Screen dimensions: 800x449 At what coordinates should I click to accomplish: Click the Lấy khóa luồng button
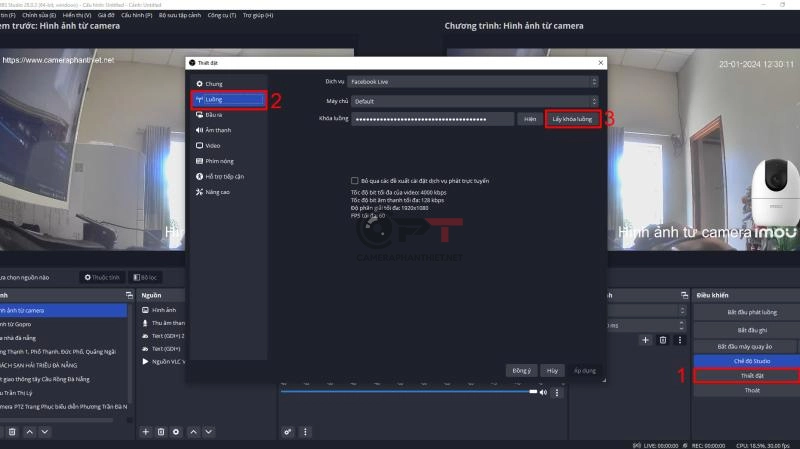(572, 119)
